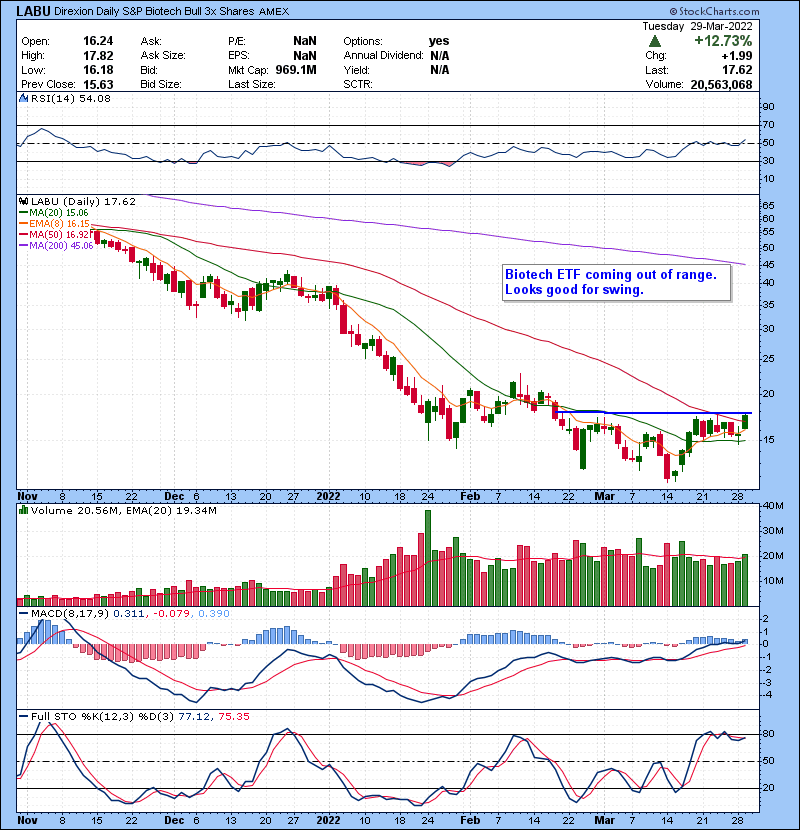Click the Prev Close value 15.63

click(x=98, y=85)
